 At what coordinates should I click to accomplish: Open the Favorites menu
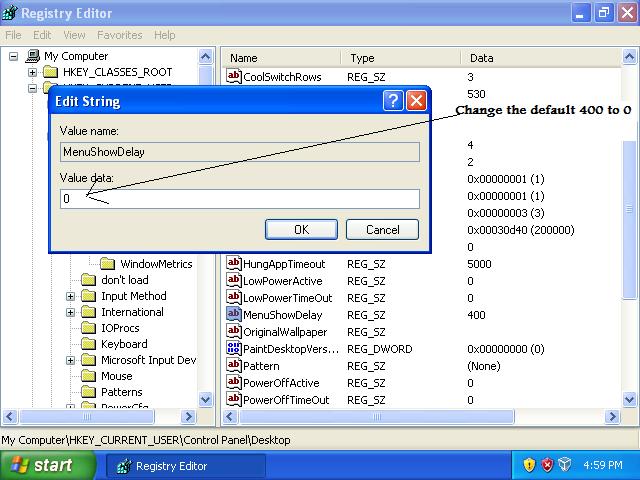[x=120, y=35]
